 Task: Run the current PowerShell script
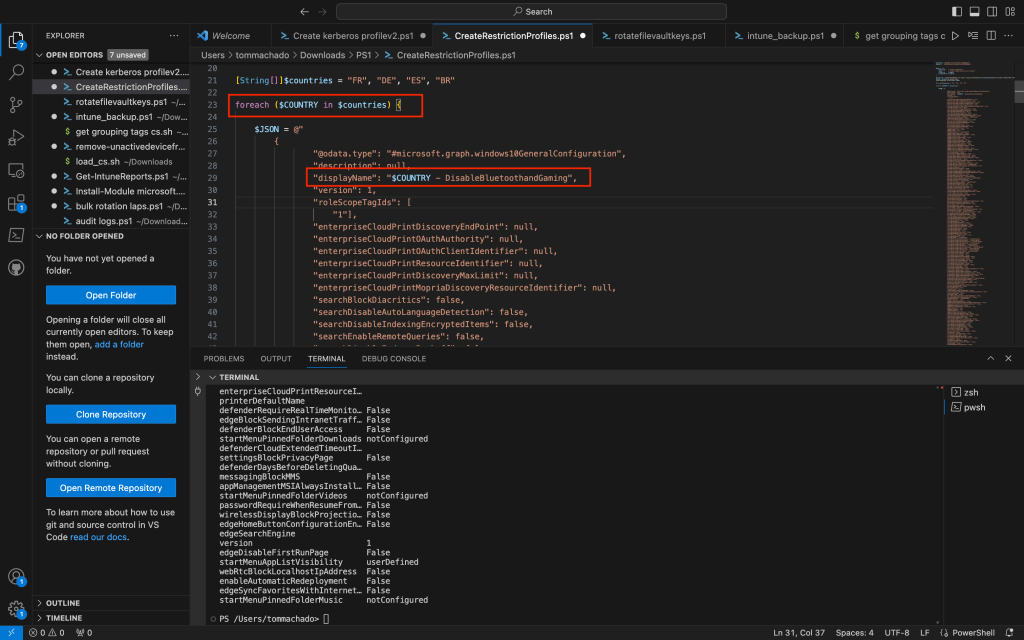point(956,34)
